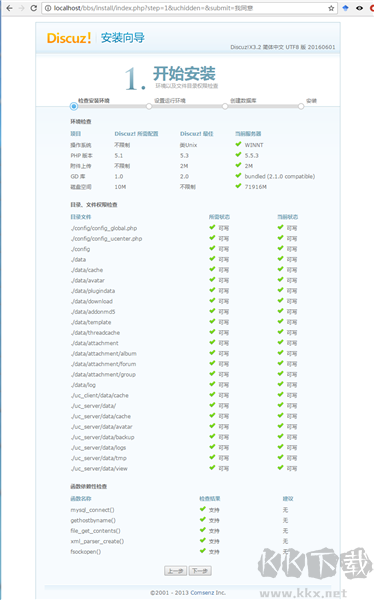Click the mysql_connect() function name
374x600 pixels.
click(x=92, y=510)
